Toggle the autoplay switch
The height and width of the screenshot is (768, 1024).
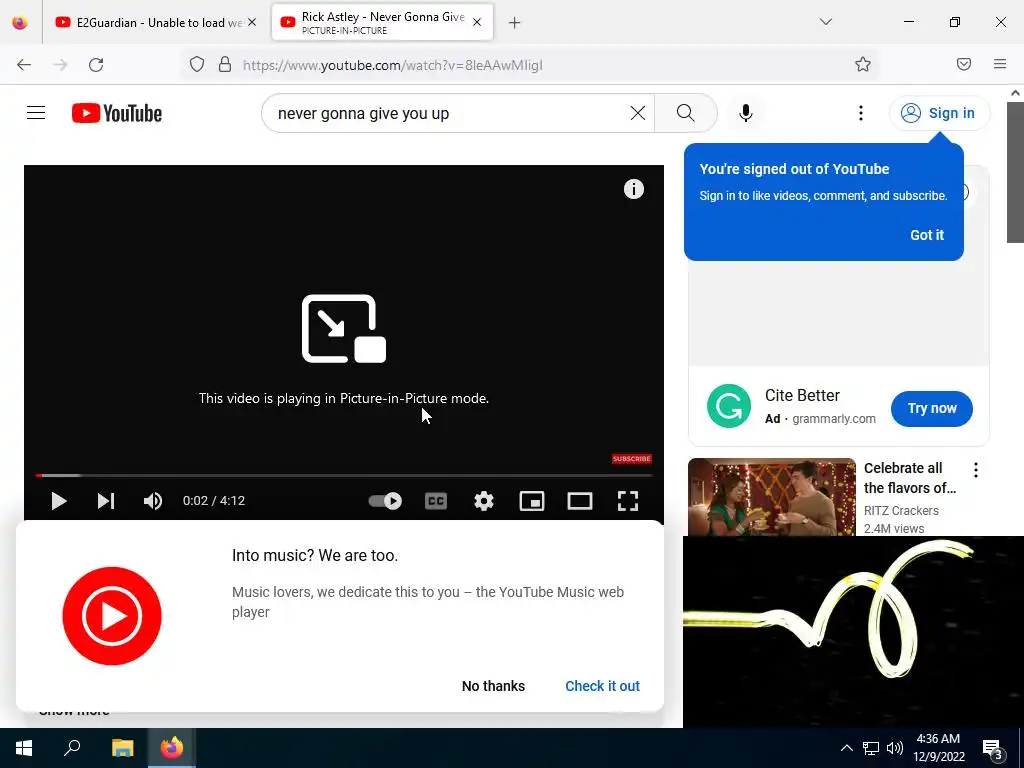(385, 501)
